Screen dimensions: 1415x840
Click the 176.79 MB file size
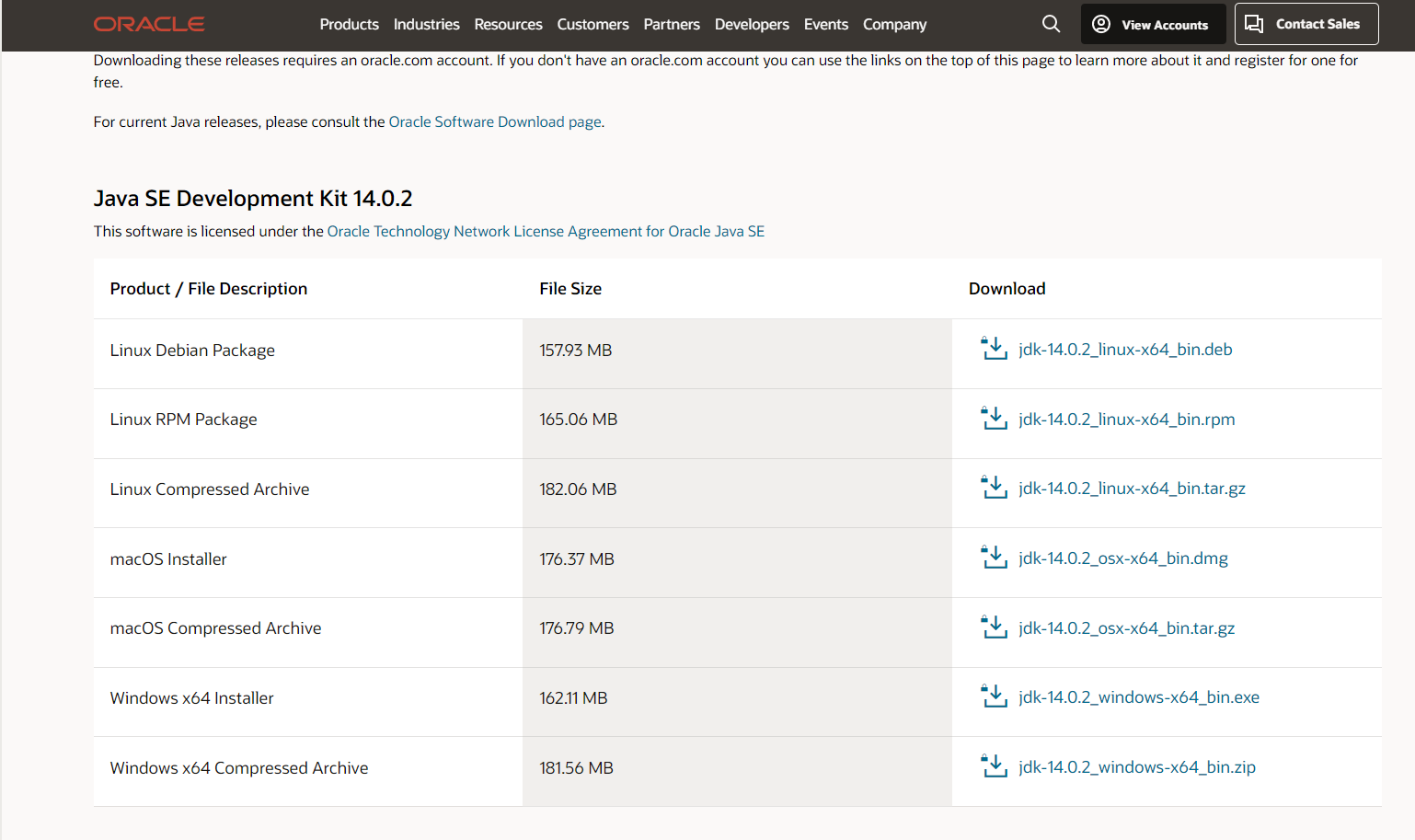(577, 628)
